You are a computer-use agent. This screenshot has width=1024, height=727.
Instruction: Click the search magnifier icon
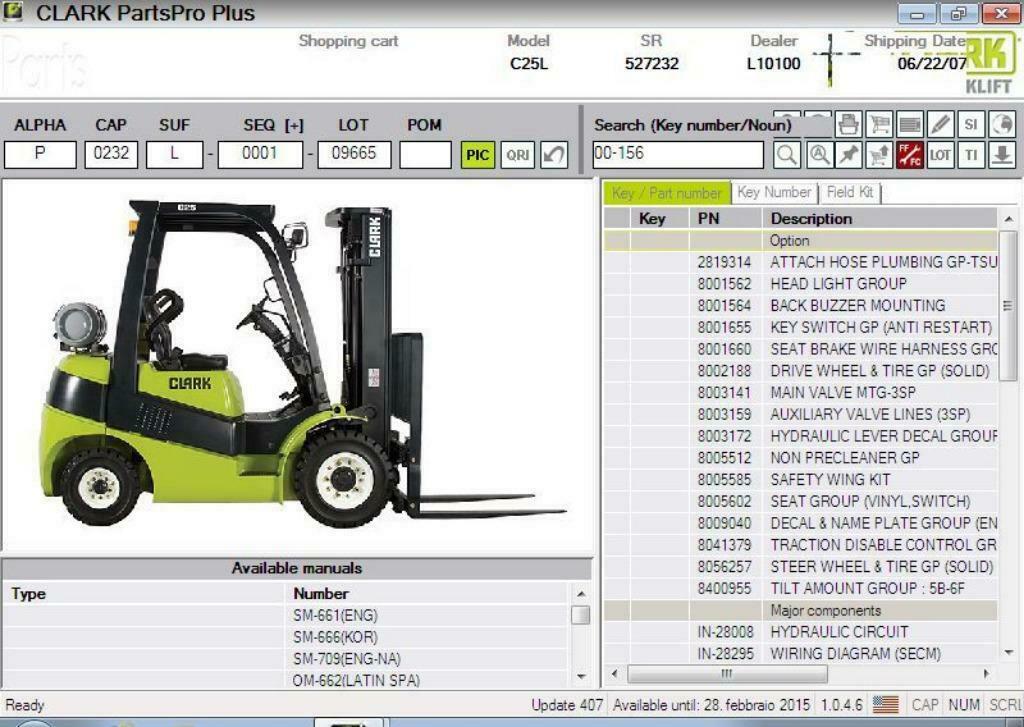coord(787,155)
